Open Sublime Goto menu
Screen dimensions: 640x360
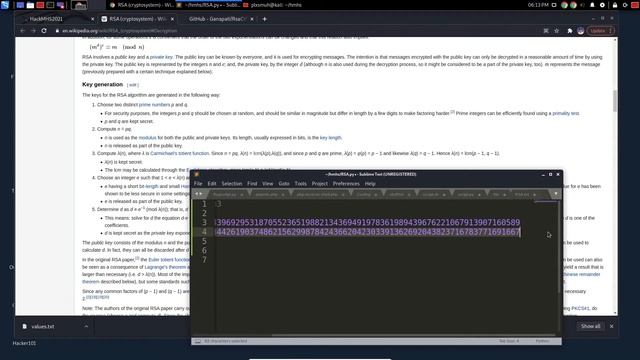pyautogui.click(x=284, y=184)
